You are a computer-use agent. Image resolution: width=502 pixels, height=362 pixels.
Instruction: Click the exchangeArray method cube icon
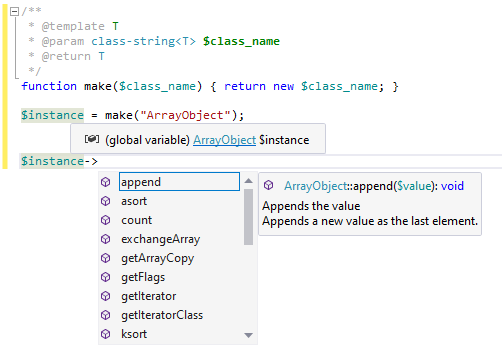(x=106, y=239)
